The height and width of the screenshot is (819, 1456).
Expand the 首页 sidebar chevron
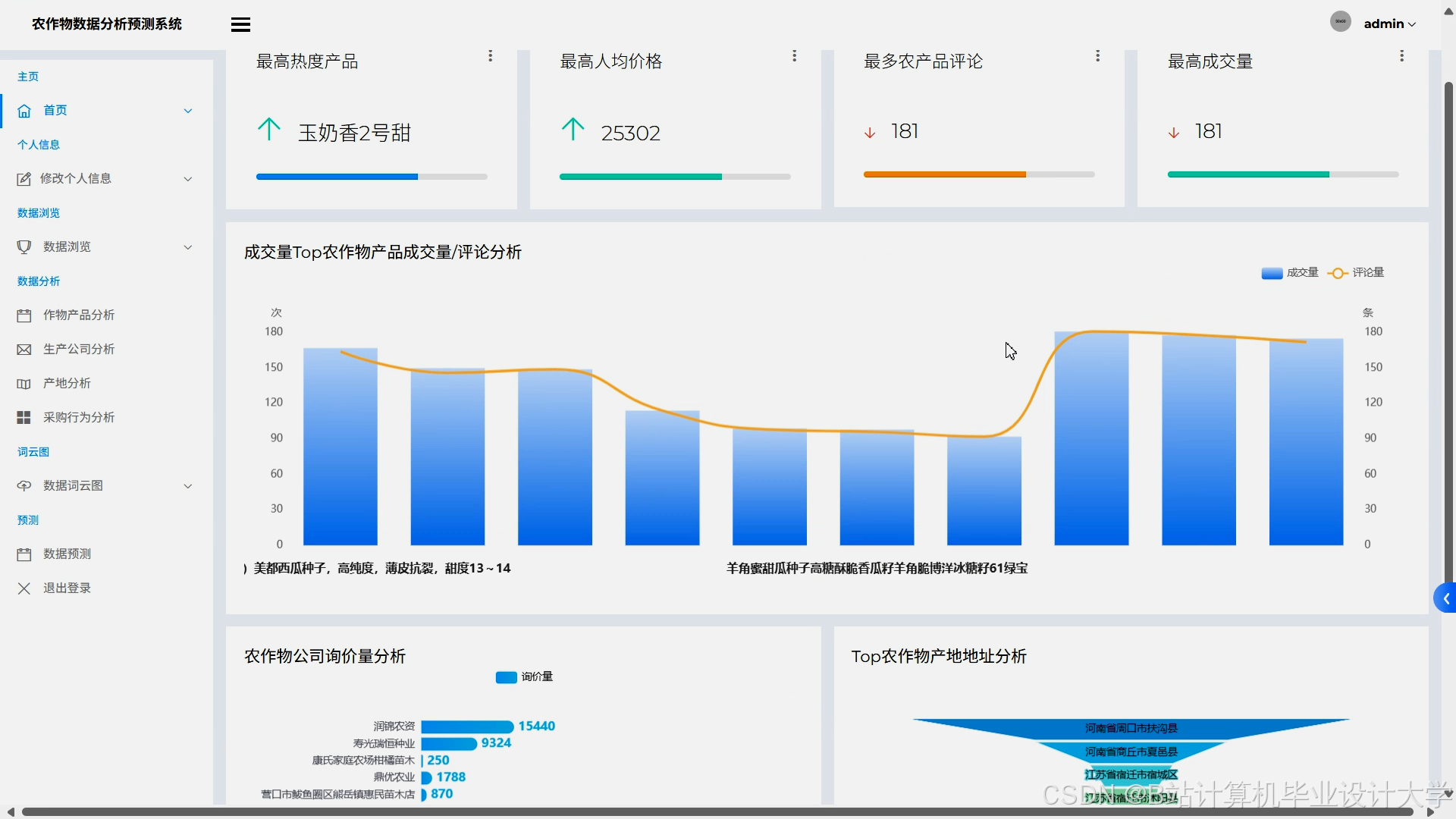point(187,110)
